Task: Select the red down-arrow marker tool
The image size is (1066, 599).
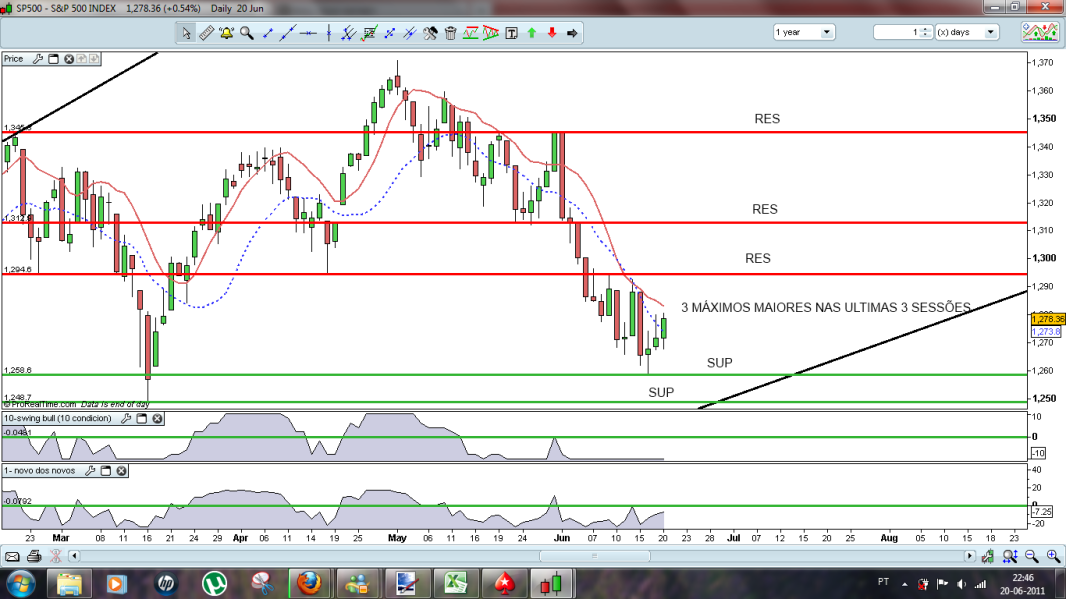Action: [551, 33]
